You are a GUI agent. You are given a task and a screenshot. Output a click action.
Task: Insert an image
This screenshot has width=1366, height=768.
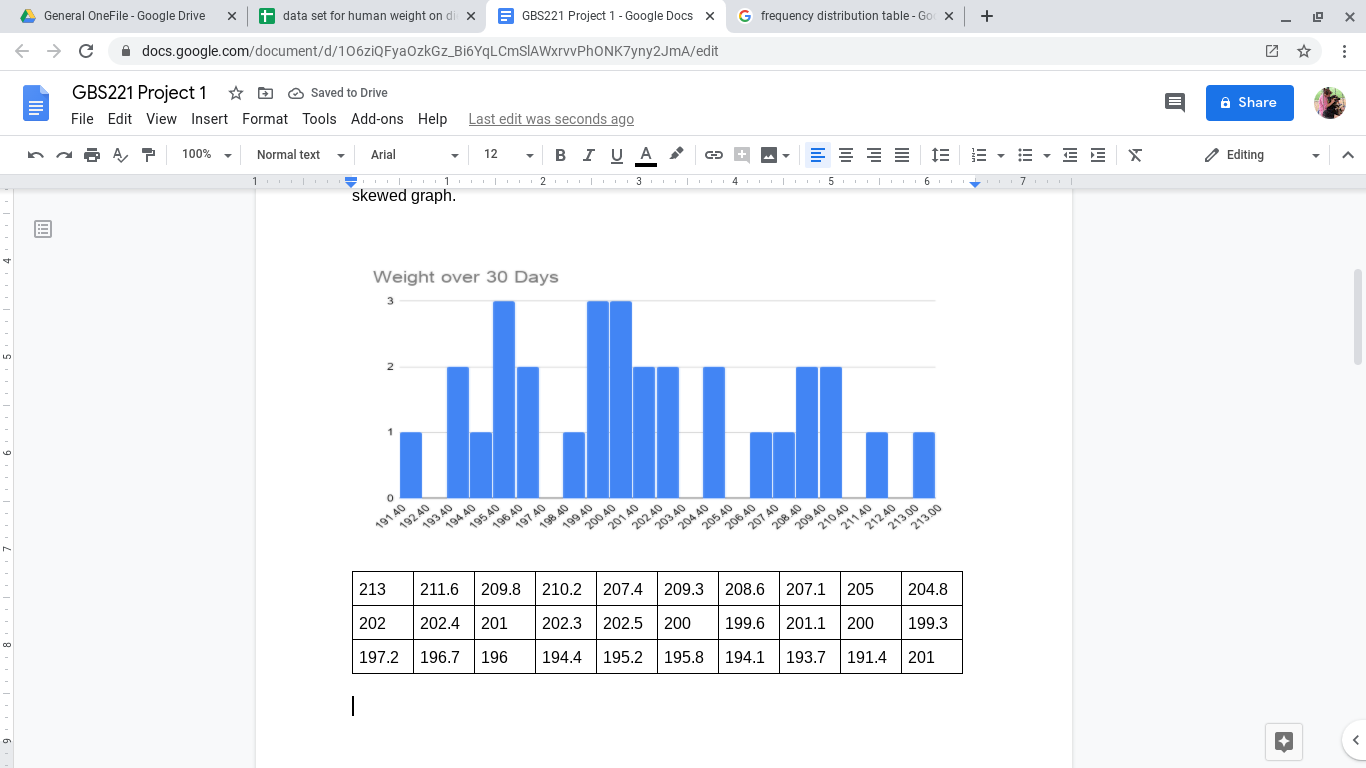(768, 155)
